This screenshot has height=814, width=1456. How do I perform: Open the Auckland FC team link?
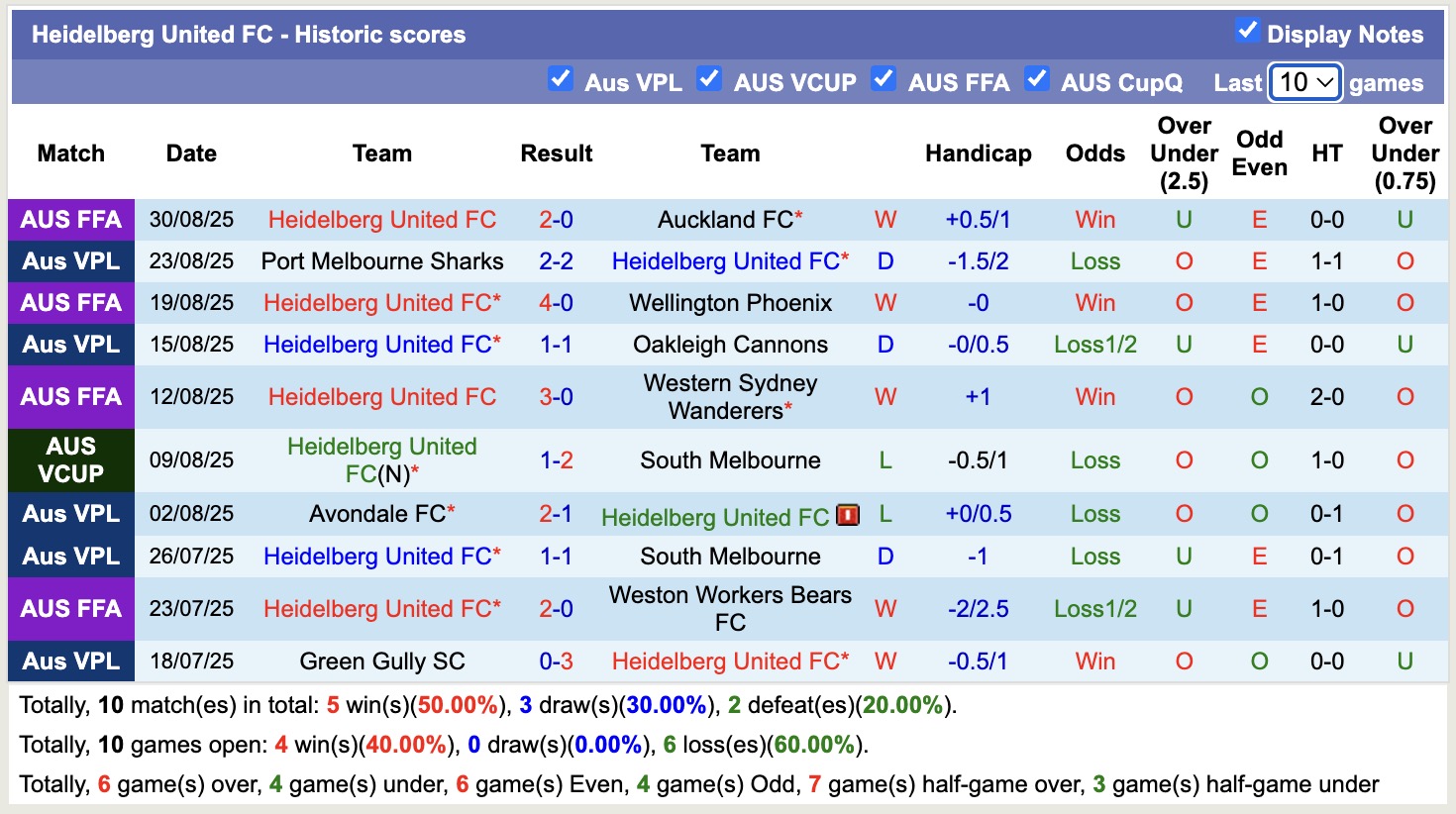724,219
